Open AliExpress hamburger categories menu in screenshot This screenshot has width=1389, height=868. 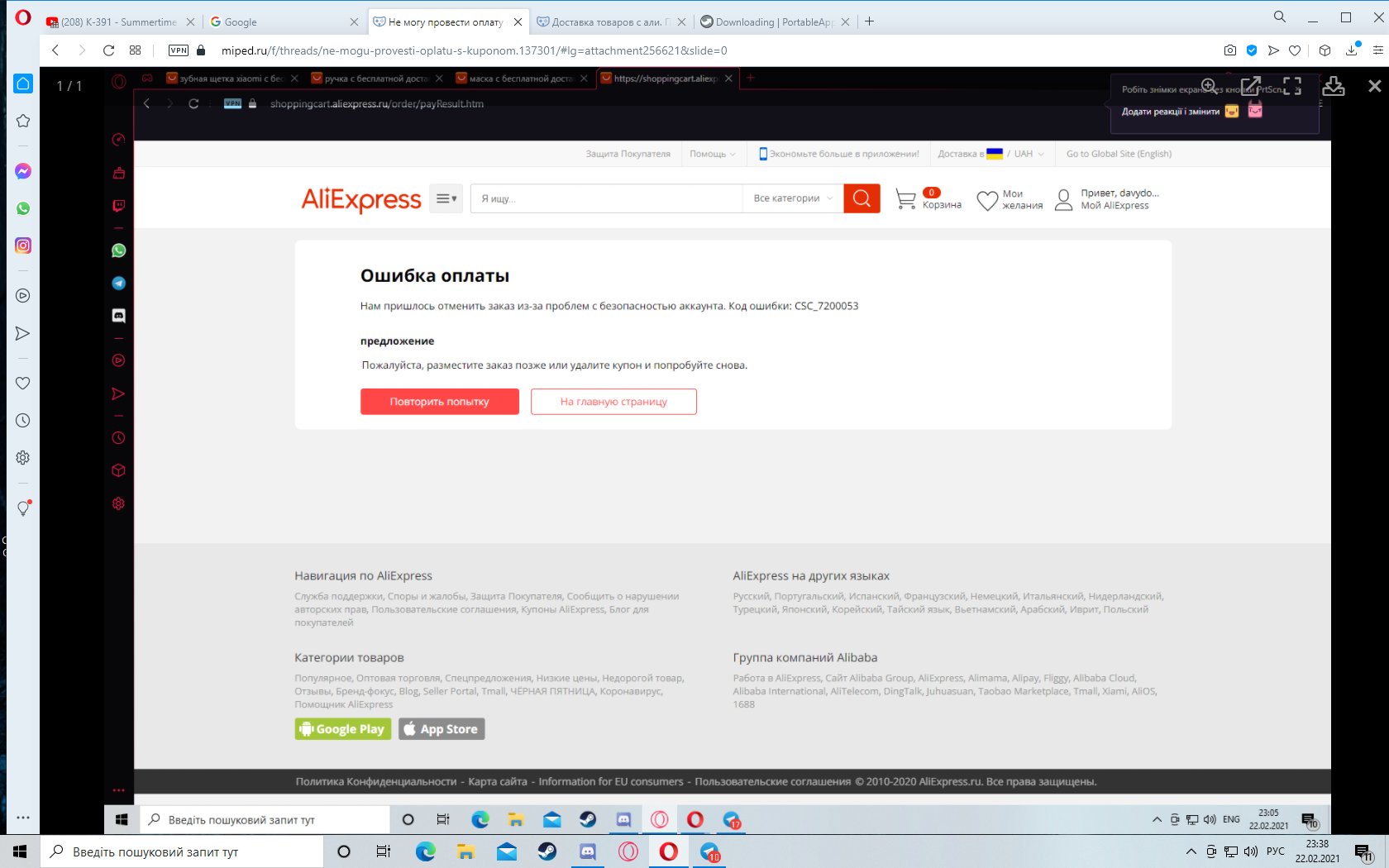pyautogui.click(x=446, y=198)
